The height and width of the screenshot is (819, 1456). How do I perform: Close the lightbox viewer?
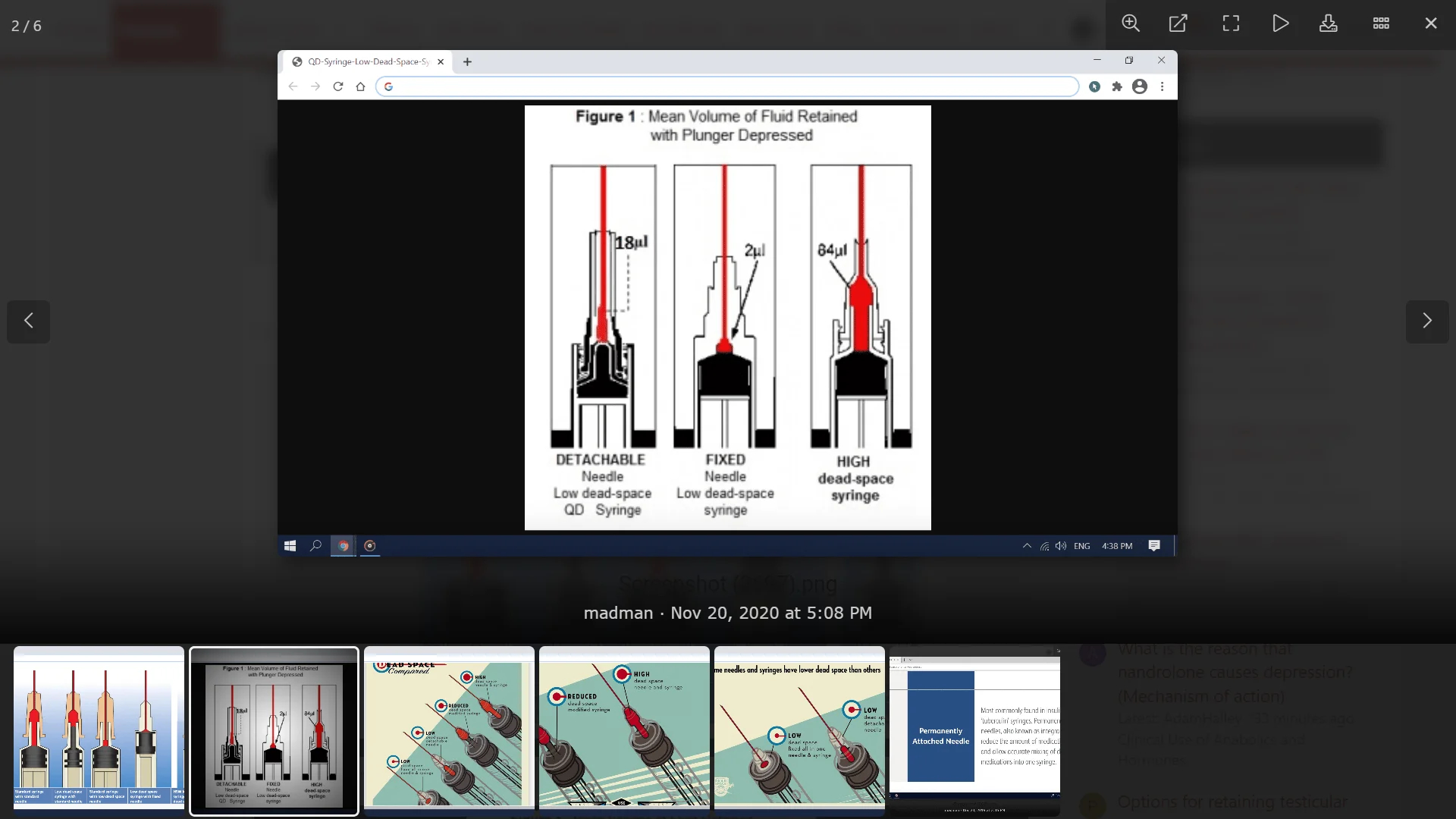[x=1431, y=24]
